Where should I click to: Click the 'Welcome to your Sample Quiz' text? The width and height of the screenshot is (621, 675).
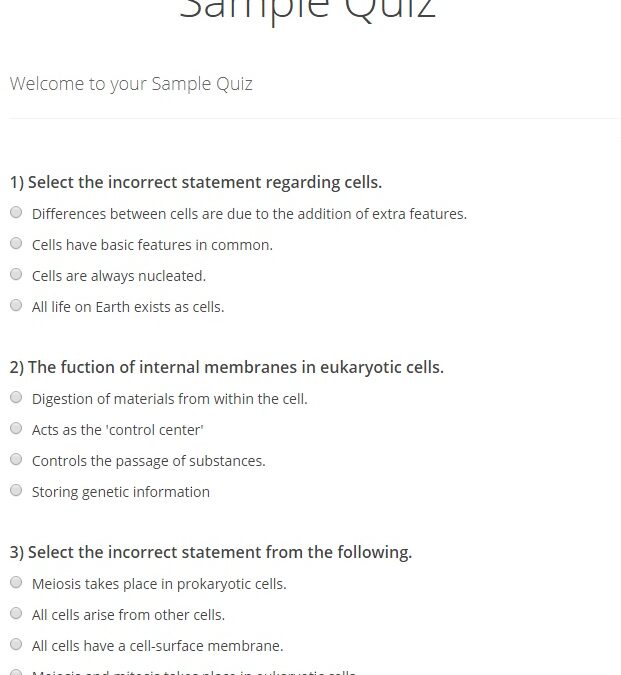(131, 84)
